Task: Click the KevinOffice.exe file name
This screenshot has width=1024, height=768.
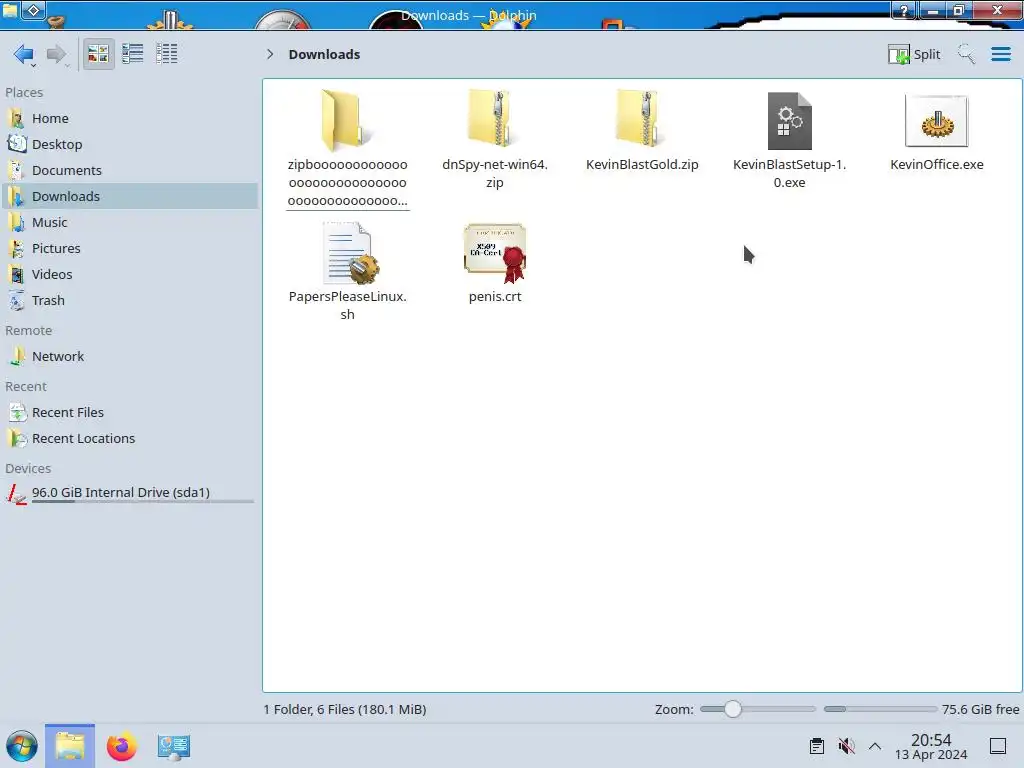Action: point(936,165)
